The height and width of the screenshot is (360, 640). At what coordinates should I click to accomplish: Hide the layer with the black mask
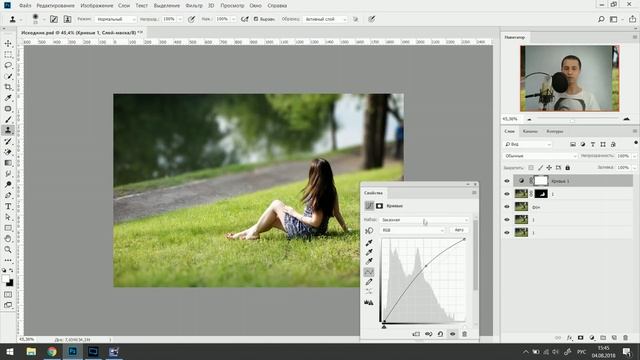(x=507, y=194)
